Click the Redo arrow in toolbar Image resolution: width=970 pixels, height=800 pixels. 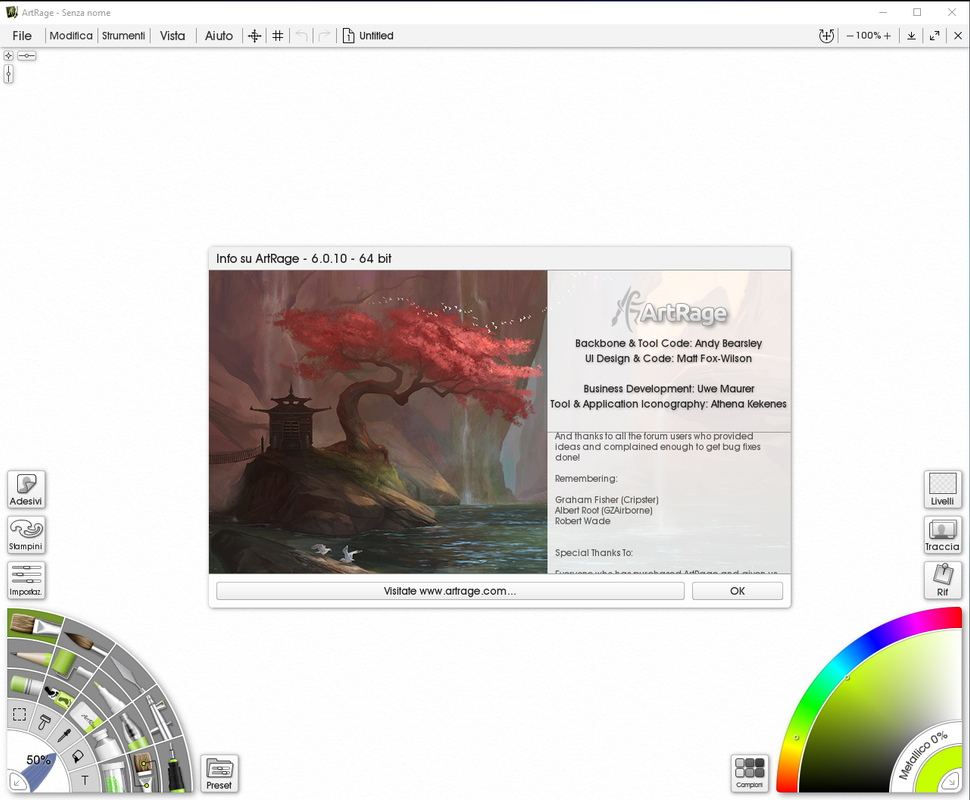point(324,36)
